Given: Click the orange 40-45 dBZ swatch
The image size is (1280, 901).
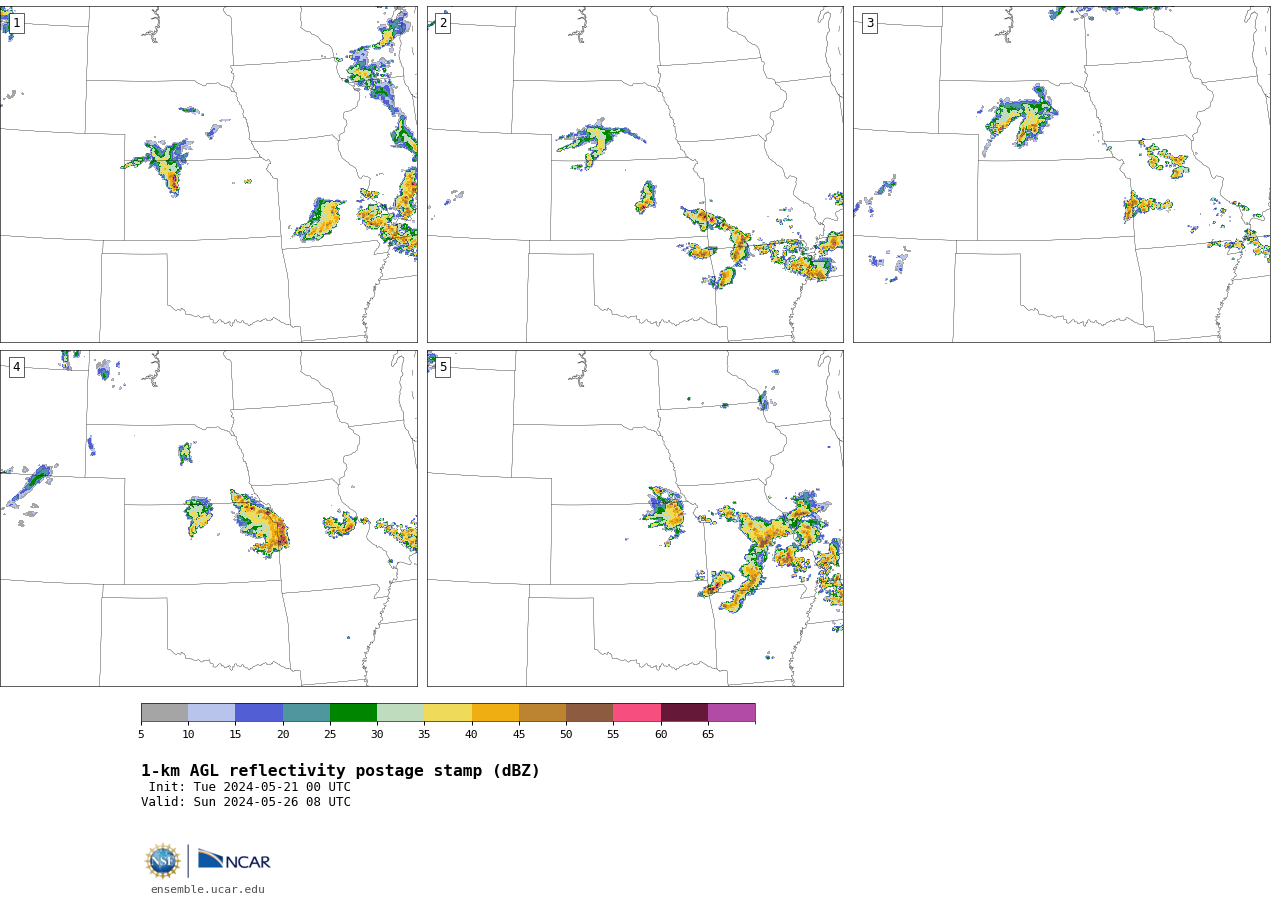Looking at the screenshot, I should tap(495, 713).
